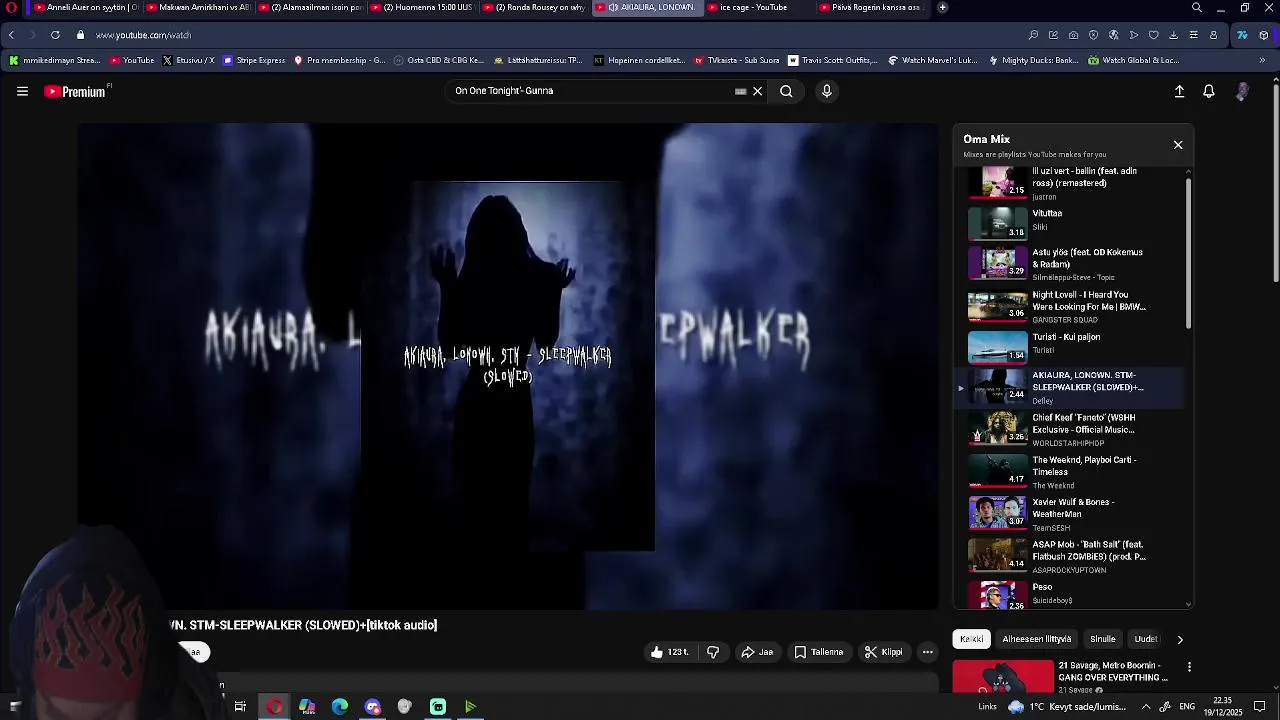Image resolution: width=1280 pixels, height=720 pixels.
Task: Play 'Astu ylös (feat. OD Kokemus & Radam)'
Action: (x=1069, y=264)
